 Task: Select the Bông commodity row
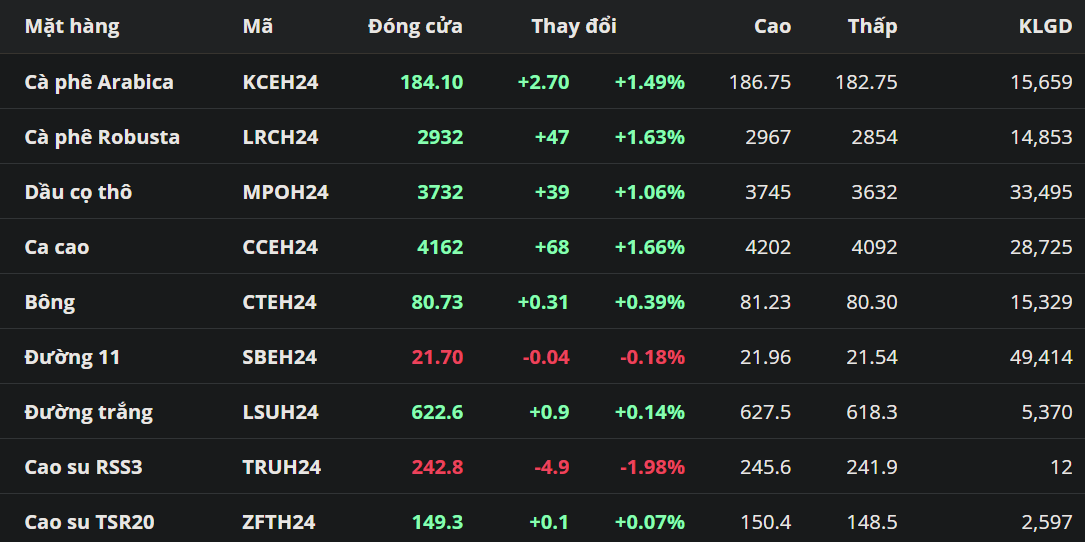click(x=50, y=302)
